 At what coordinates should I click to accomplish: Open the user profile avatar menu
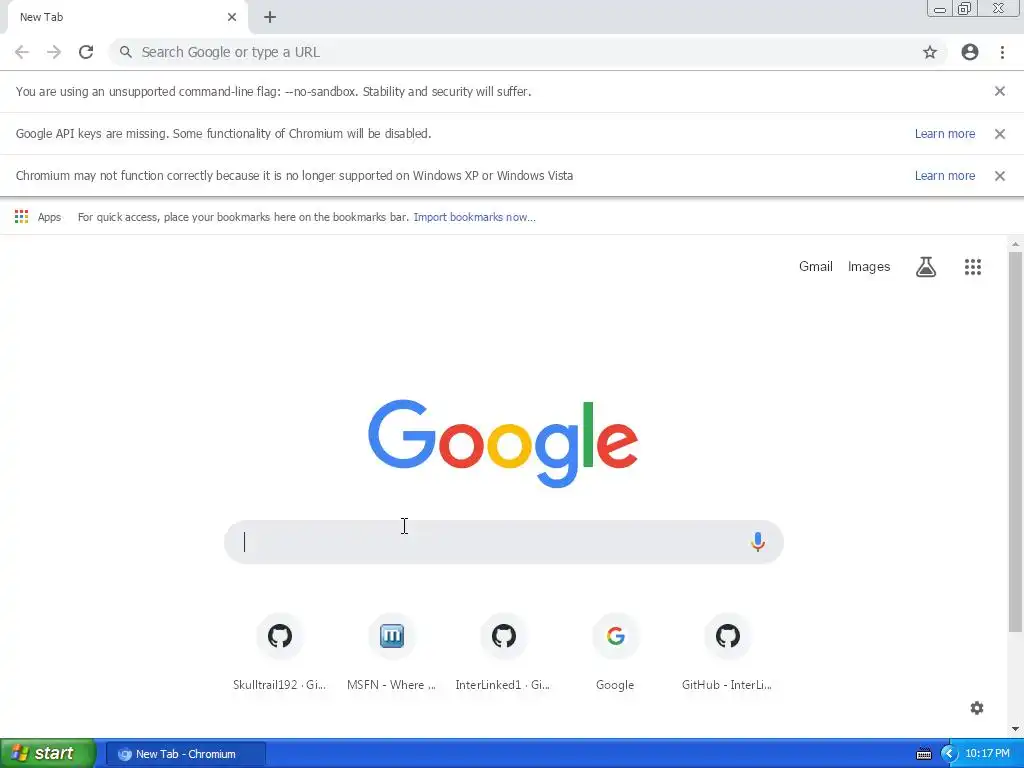point(970,52)
